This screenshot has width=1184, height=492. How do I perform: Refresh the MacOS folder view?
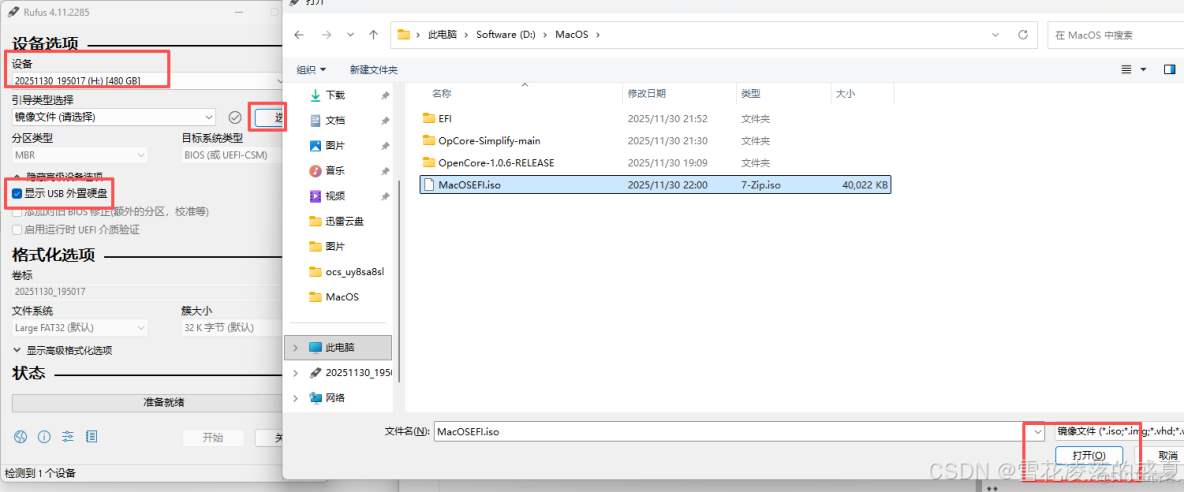(x=1022, y=35)
